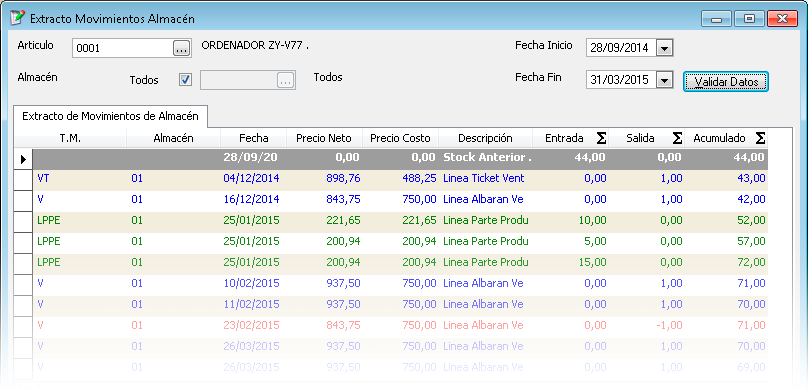This screenshot has height=392, width=808.
Task: Click the Entrada value 10,00
Action: pos(592,220)
